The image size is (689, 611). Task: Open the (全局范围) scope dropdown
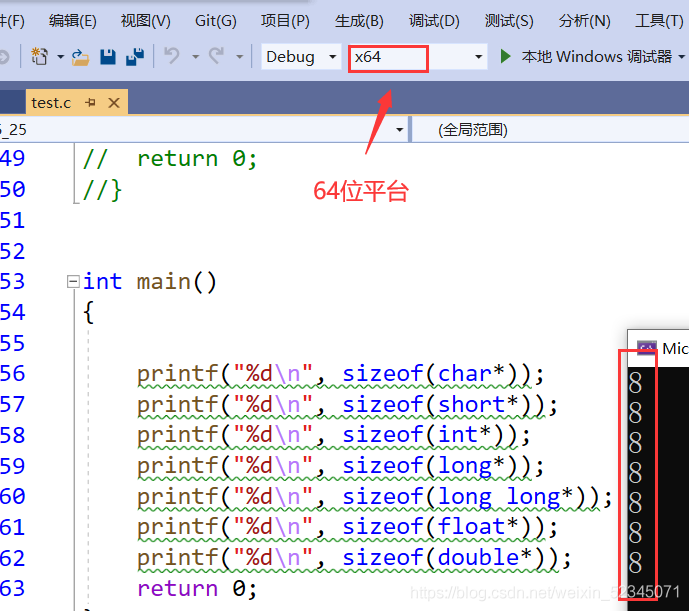(550, 130)
